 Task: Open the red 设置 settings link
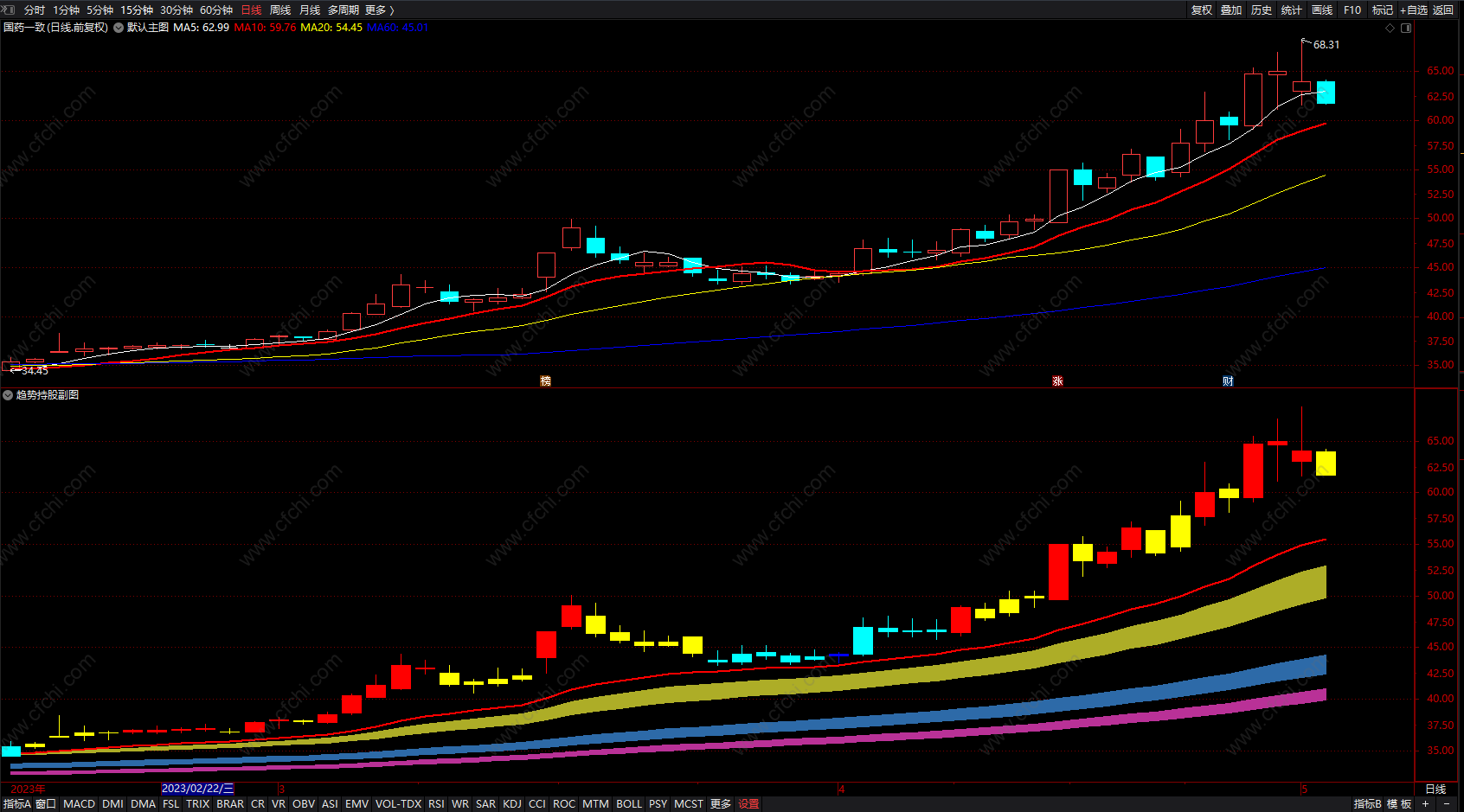748,804
